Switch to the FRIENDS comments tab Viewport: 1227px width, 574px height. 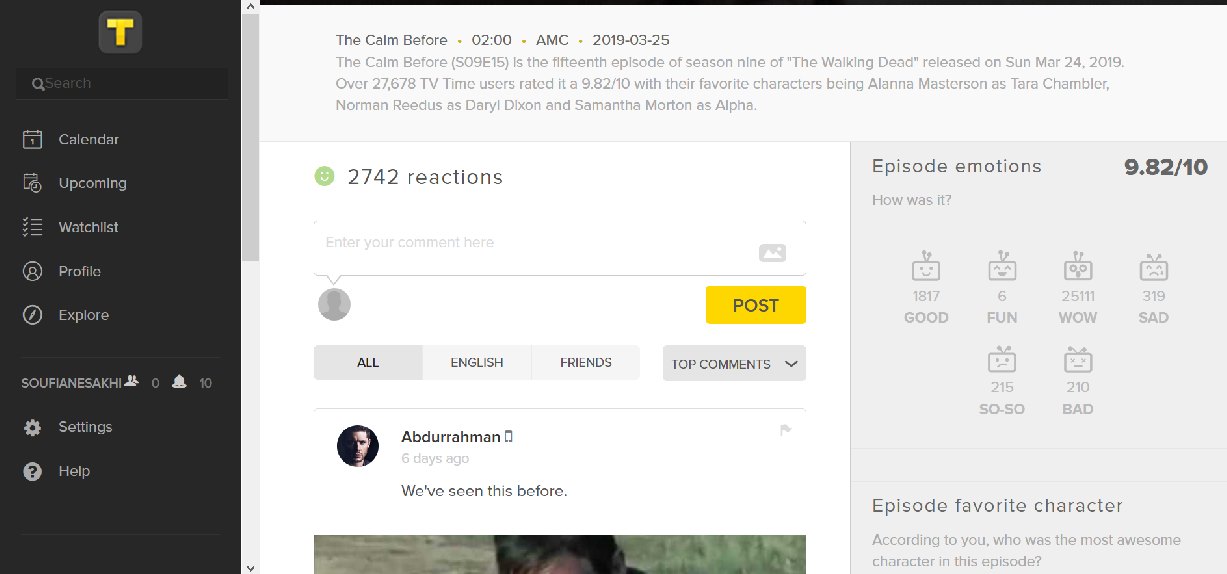point(586,363)
